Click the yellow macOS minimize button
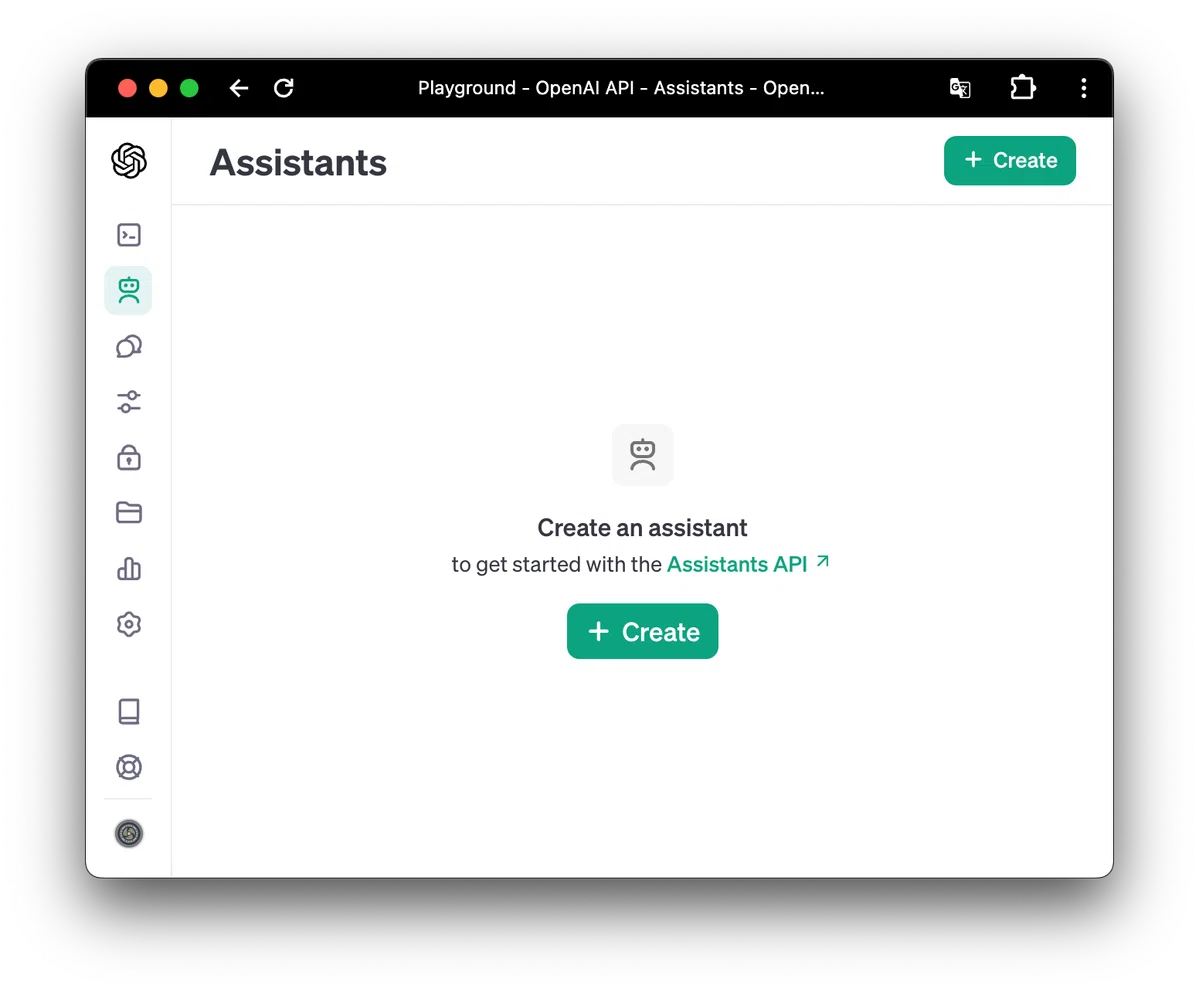Image resolution: width=1200 pixels, height=992 pixels. [x=158, y=88]
